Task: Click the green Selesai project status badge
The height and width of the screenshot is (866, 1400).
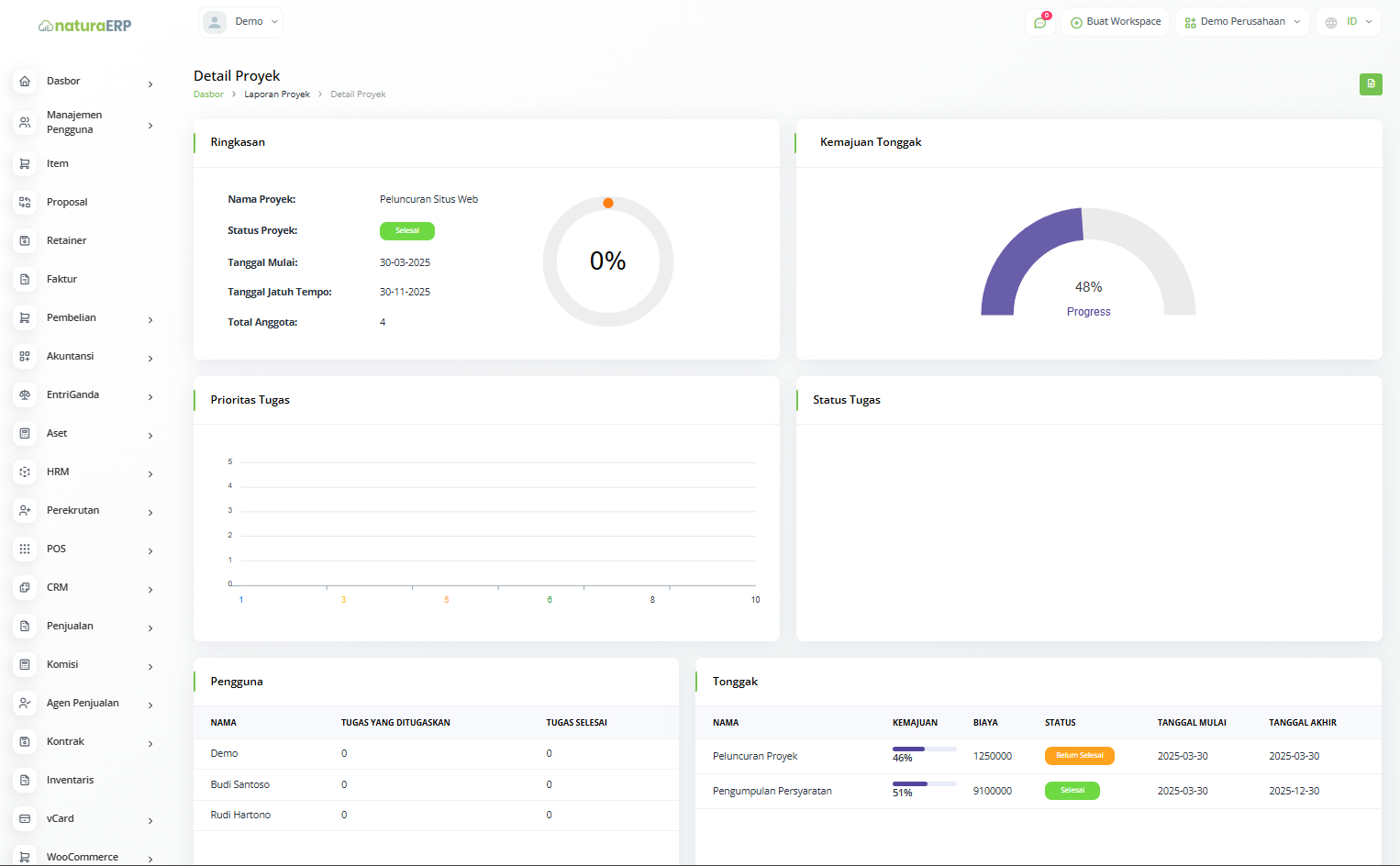Action: [x=407, y=231]
